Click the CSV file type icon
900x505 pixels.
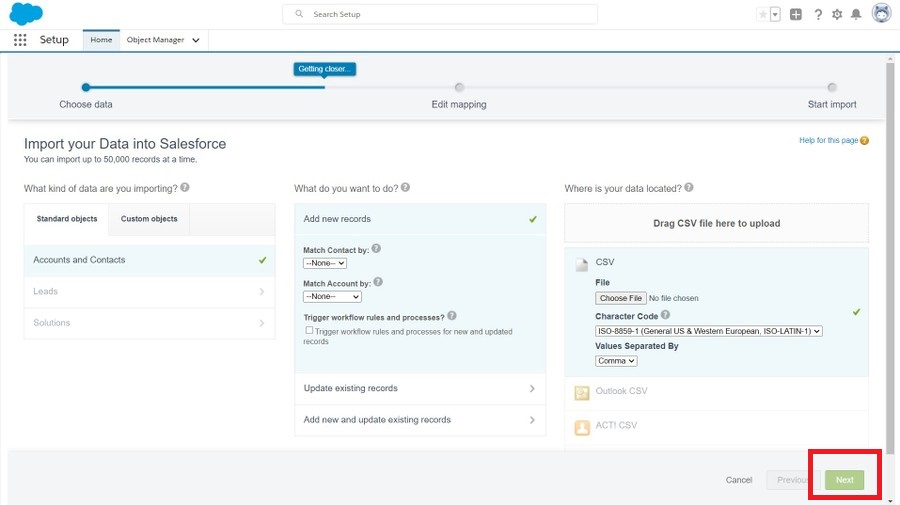pyautogui.click(x=582, y=265)
